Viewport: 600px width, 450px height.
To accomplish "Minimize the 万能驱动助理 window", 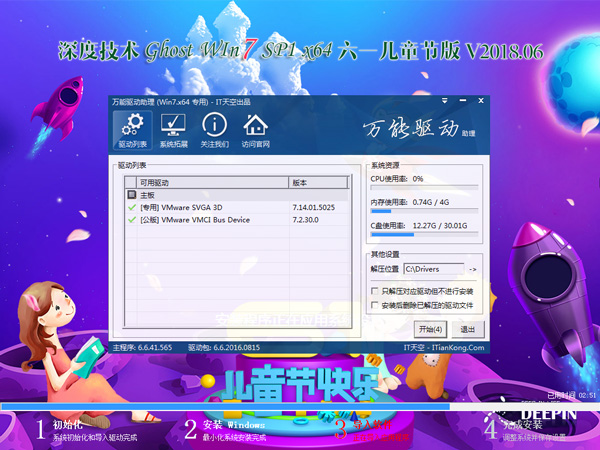I will pyautogui.click(x=463, y=101).
